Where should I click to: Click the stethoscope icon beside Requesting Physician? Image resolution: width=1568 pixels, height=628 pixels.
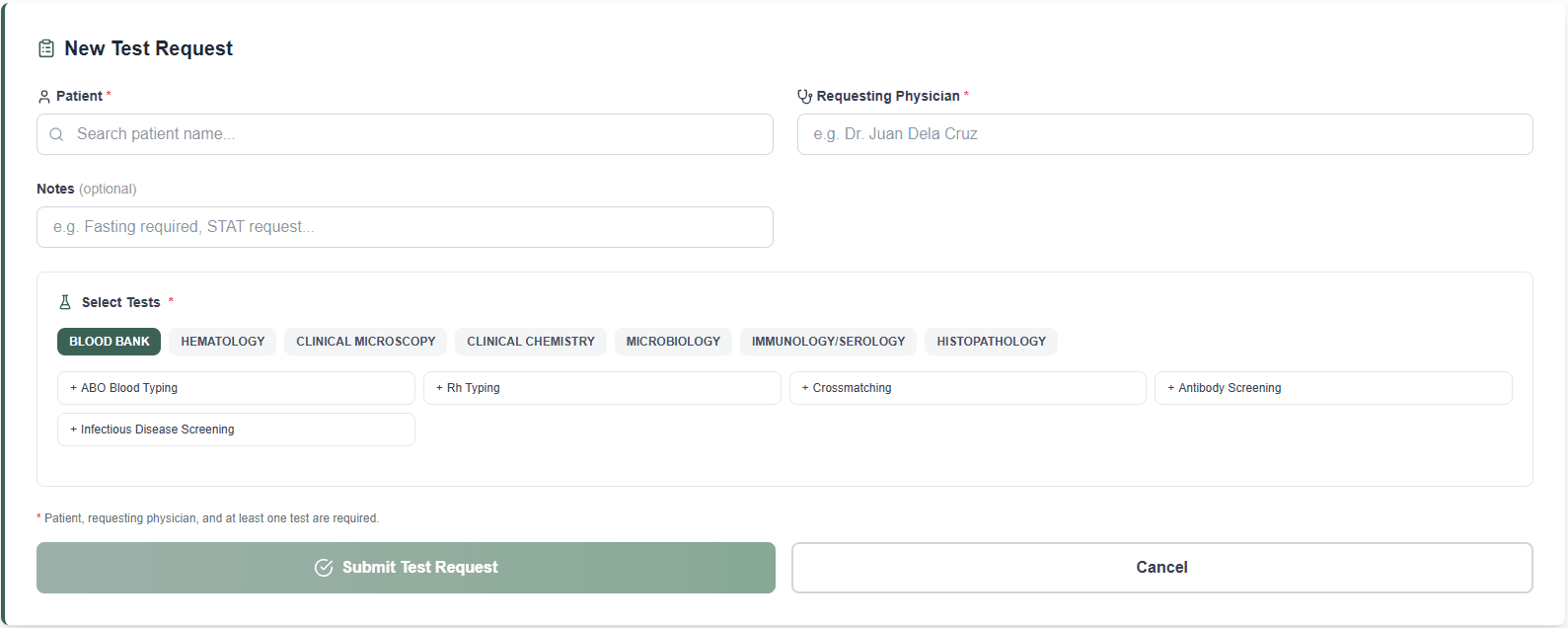pyautogui.click(x=804, y=96)
